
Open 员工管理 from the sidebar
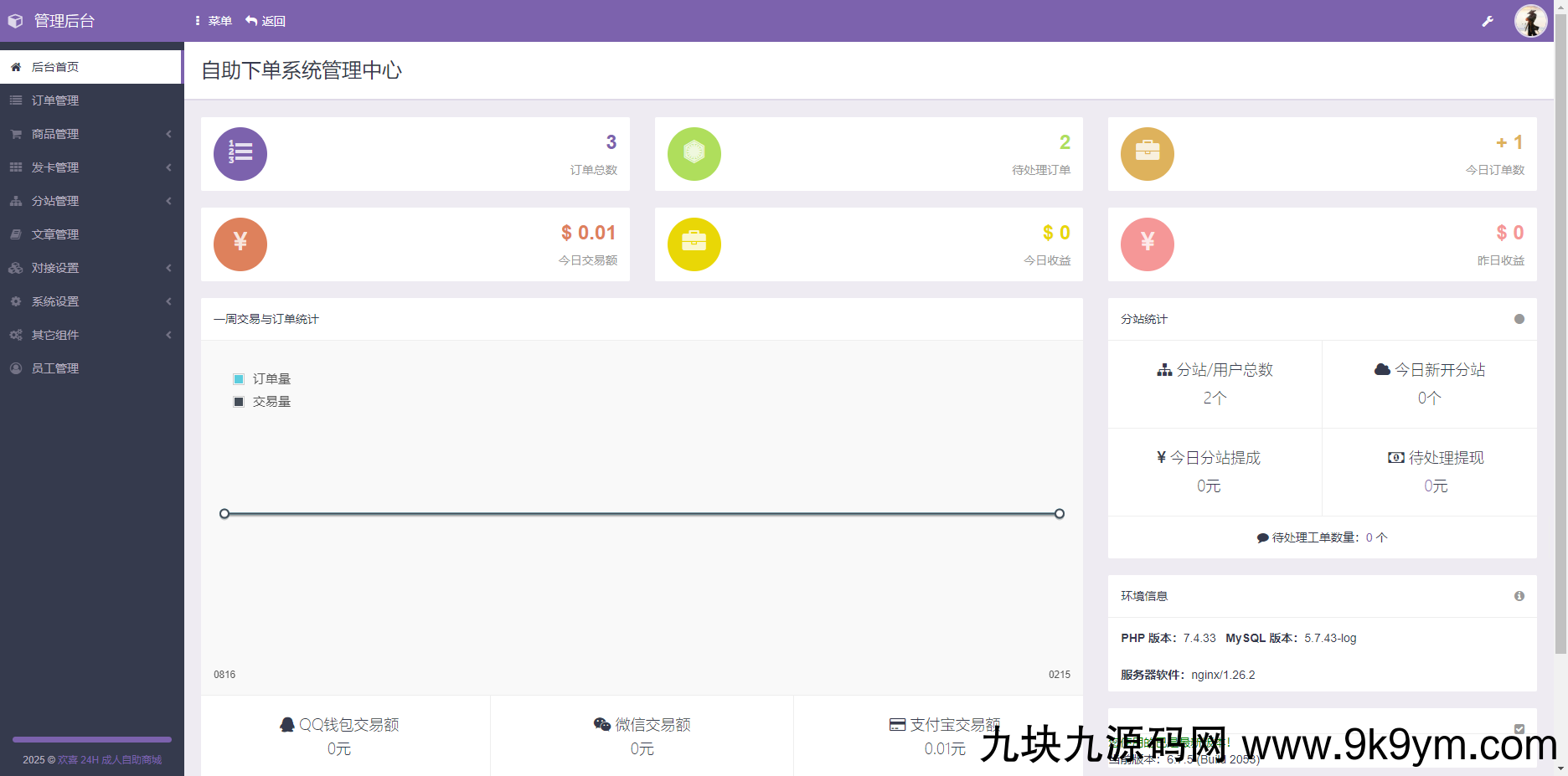[55, 367]
